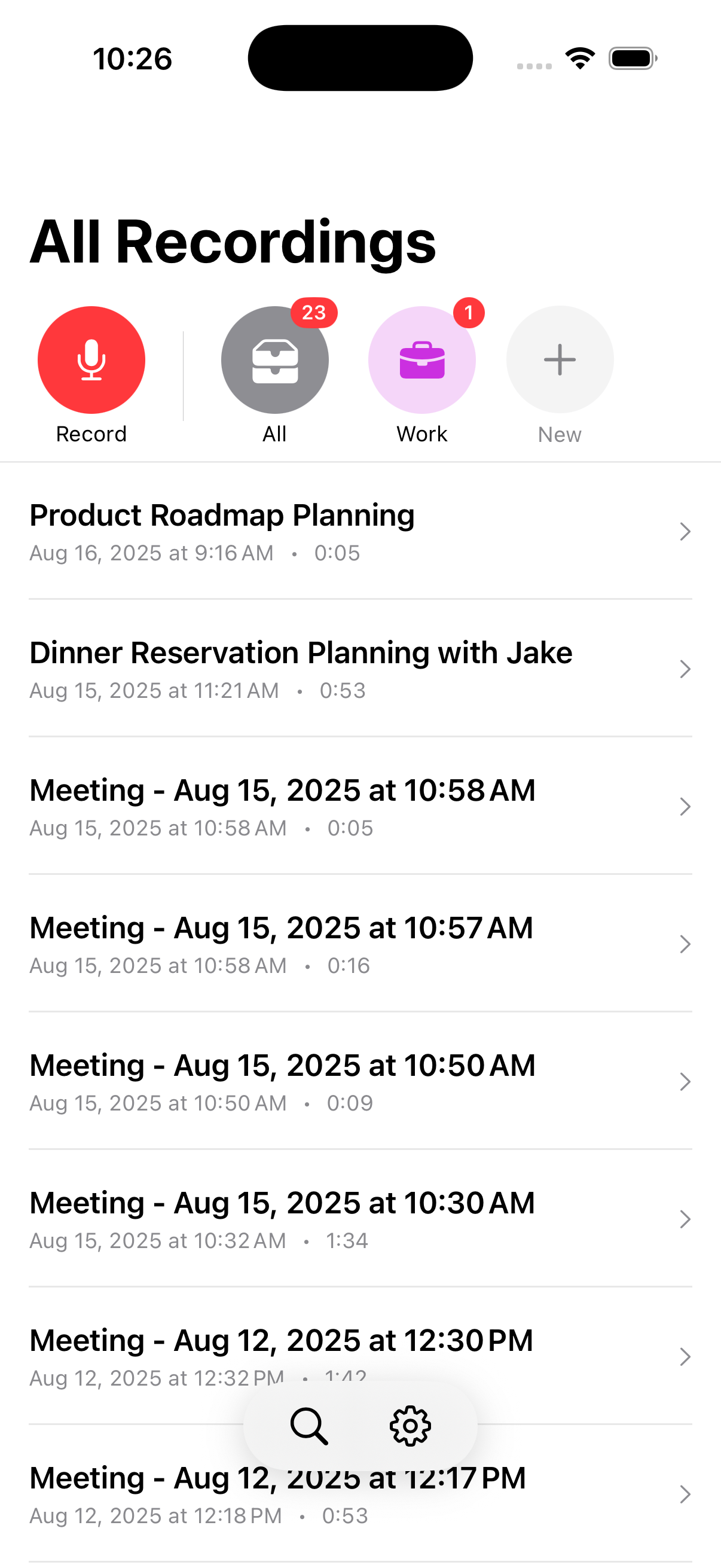Open Dinner Reservation Planning with Jake recording
Image resolution: width=721 pixels, height=1568 pixels.
301,653
